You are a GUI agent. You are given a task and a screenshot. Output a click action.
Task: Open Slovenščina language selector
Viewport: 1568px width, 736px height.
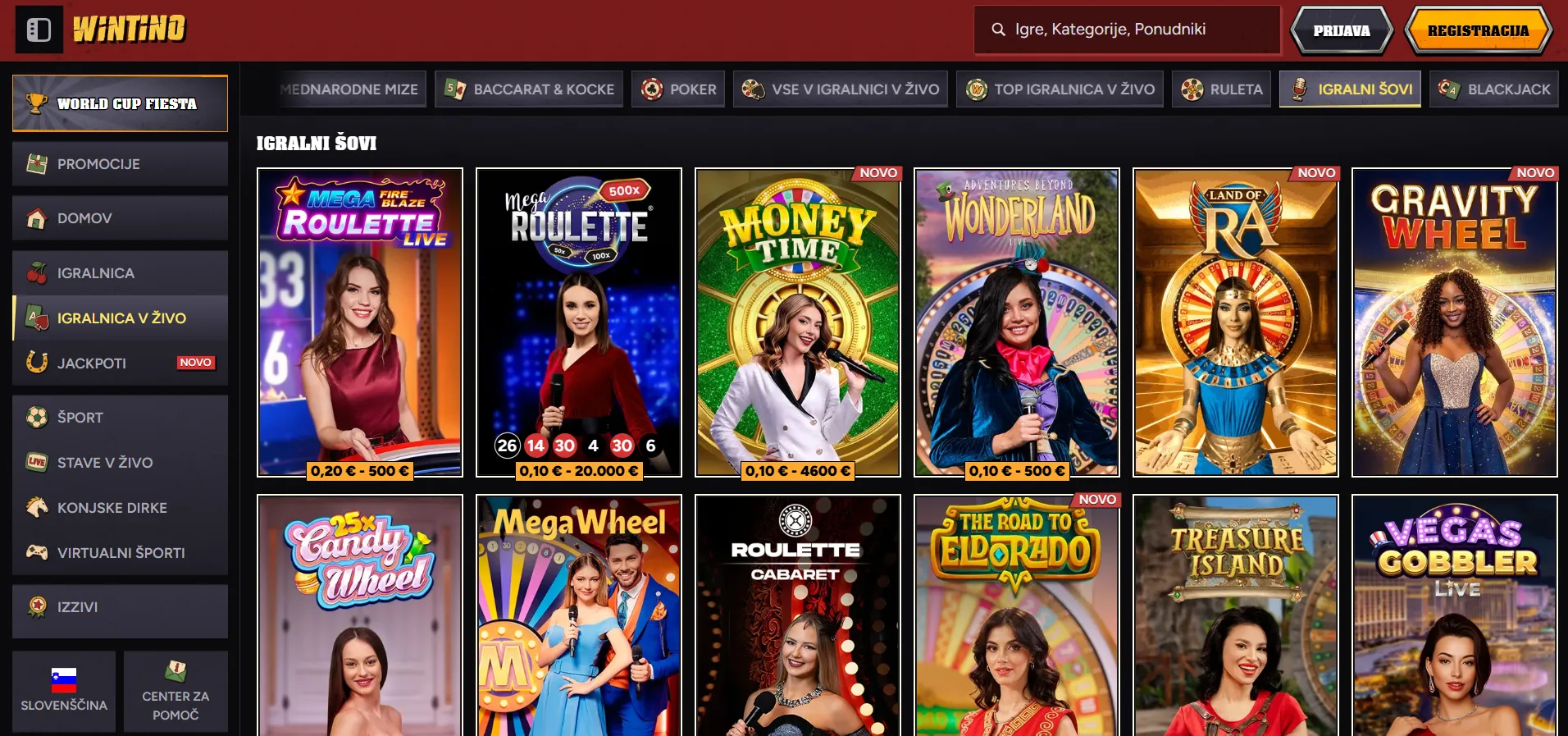tap(64, 691)
